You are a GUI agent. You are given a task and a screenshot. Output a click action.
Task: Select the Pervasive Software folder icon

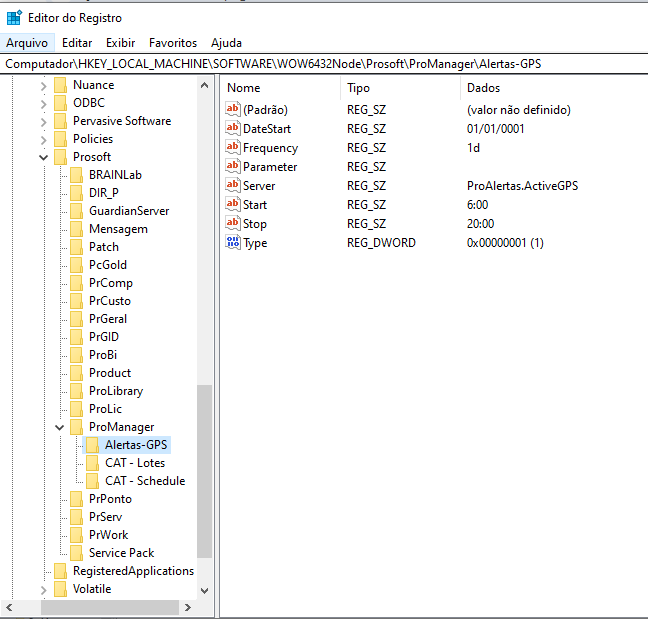[61, 121]
